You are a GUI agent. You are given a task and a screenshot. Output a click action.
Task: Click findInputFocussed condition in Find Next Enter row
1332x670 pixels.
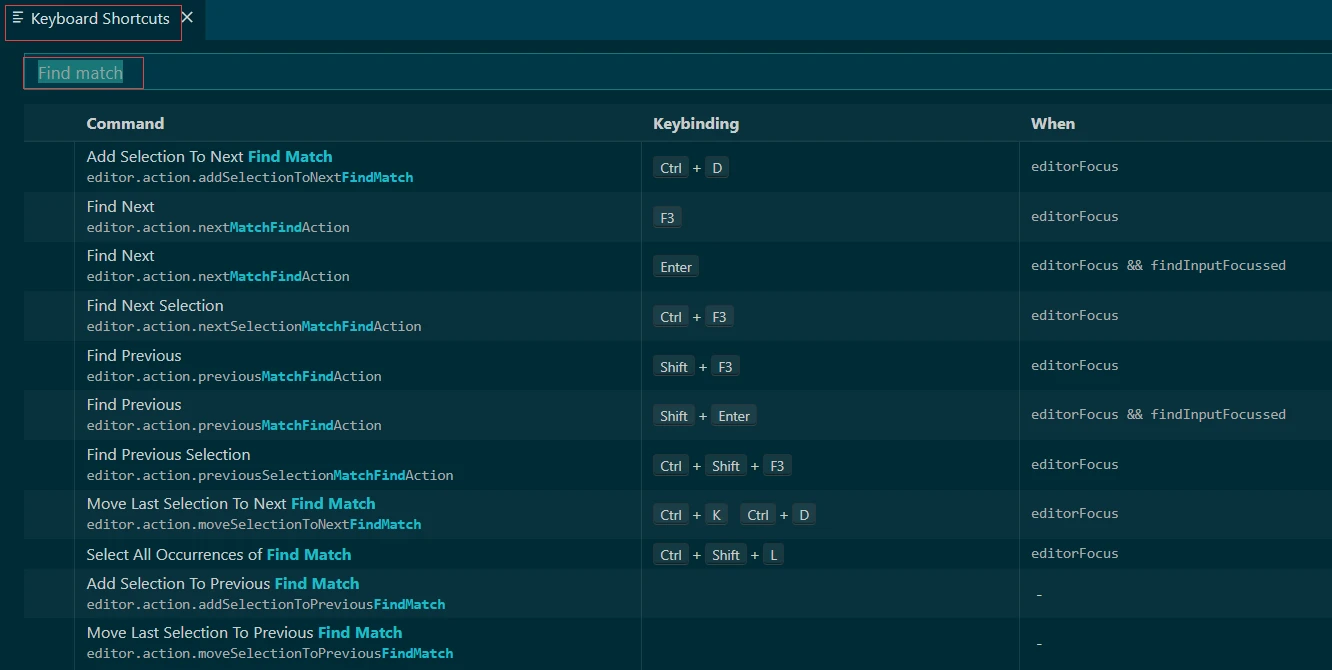pyautogui.click(x=1218, y=265)
